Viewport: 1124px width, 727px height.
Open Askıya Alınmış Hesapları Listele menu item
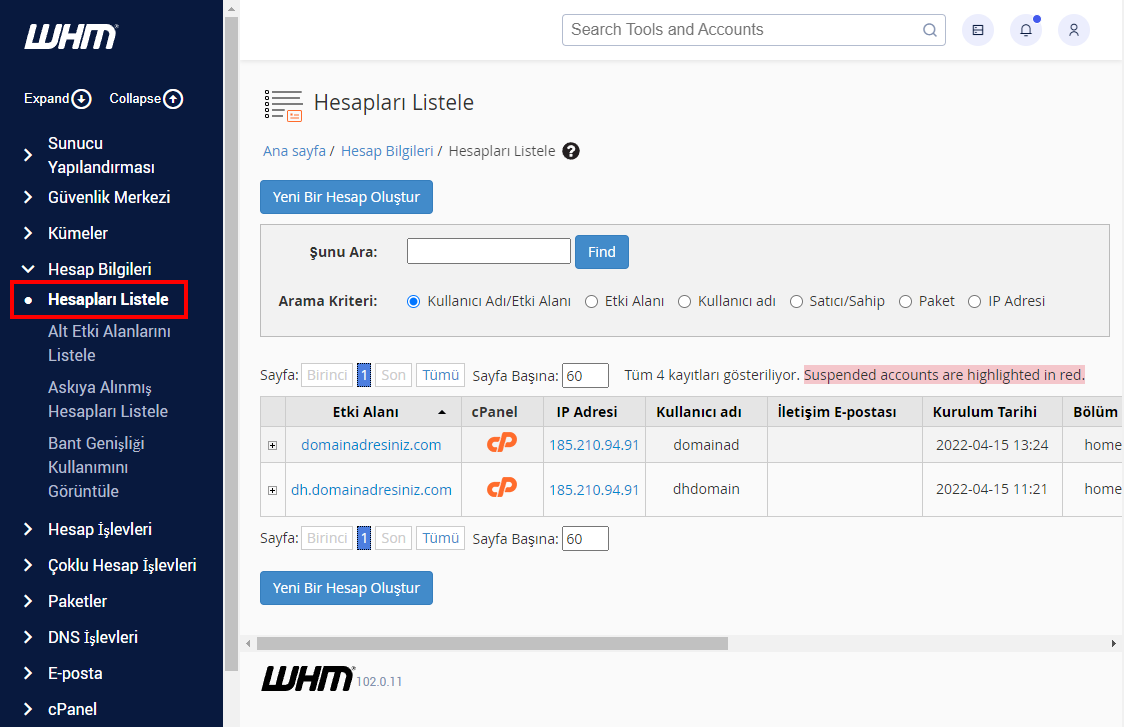pyautogui.click(x=108, y=399)
